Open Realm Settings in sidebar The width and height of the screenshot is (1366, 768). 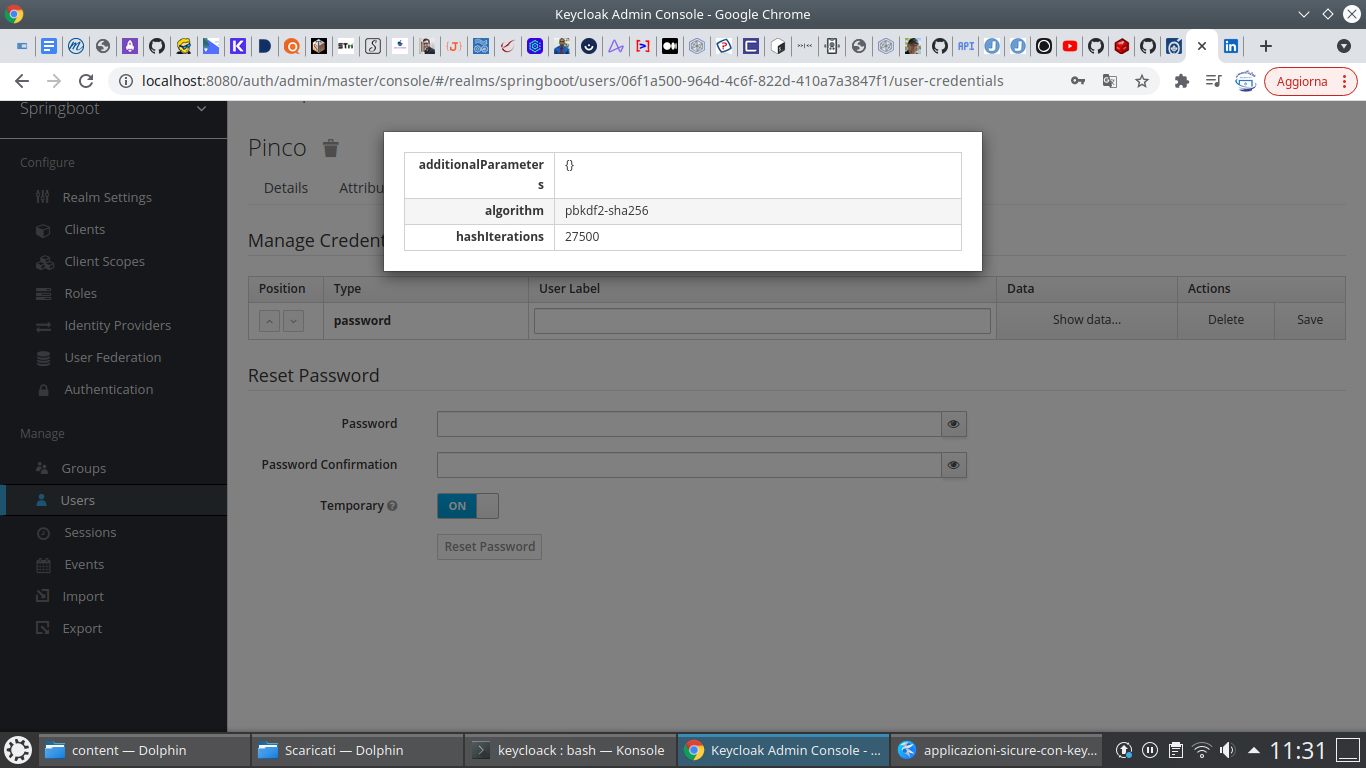(x=107, y=198)
